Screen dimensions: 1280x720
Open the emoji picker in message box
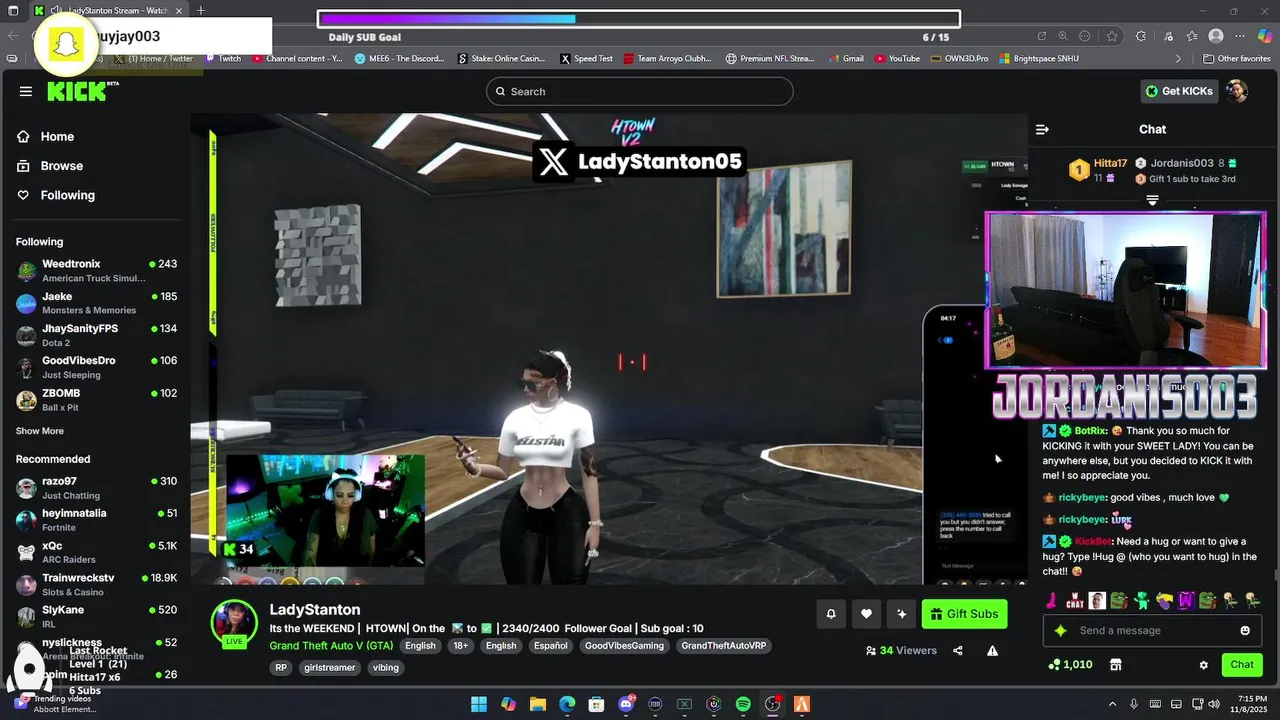[1245, 631]
